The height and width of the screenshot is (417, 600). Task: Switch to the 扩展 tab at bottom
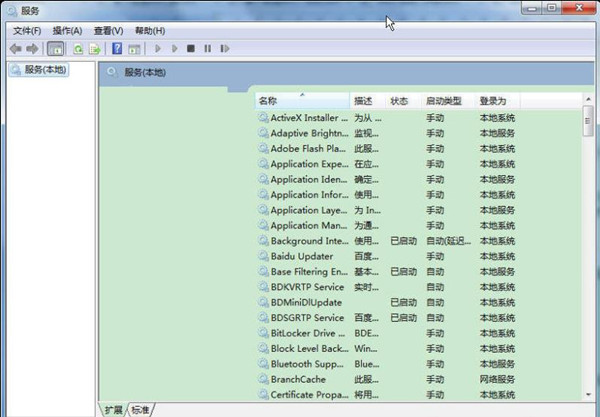coord(114,410)
